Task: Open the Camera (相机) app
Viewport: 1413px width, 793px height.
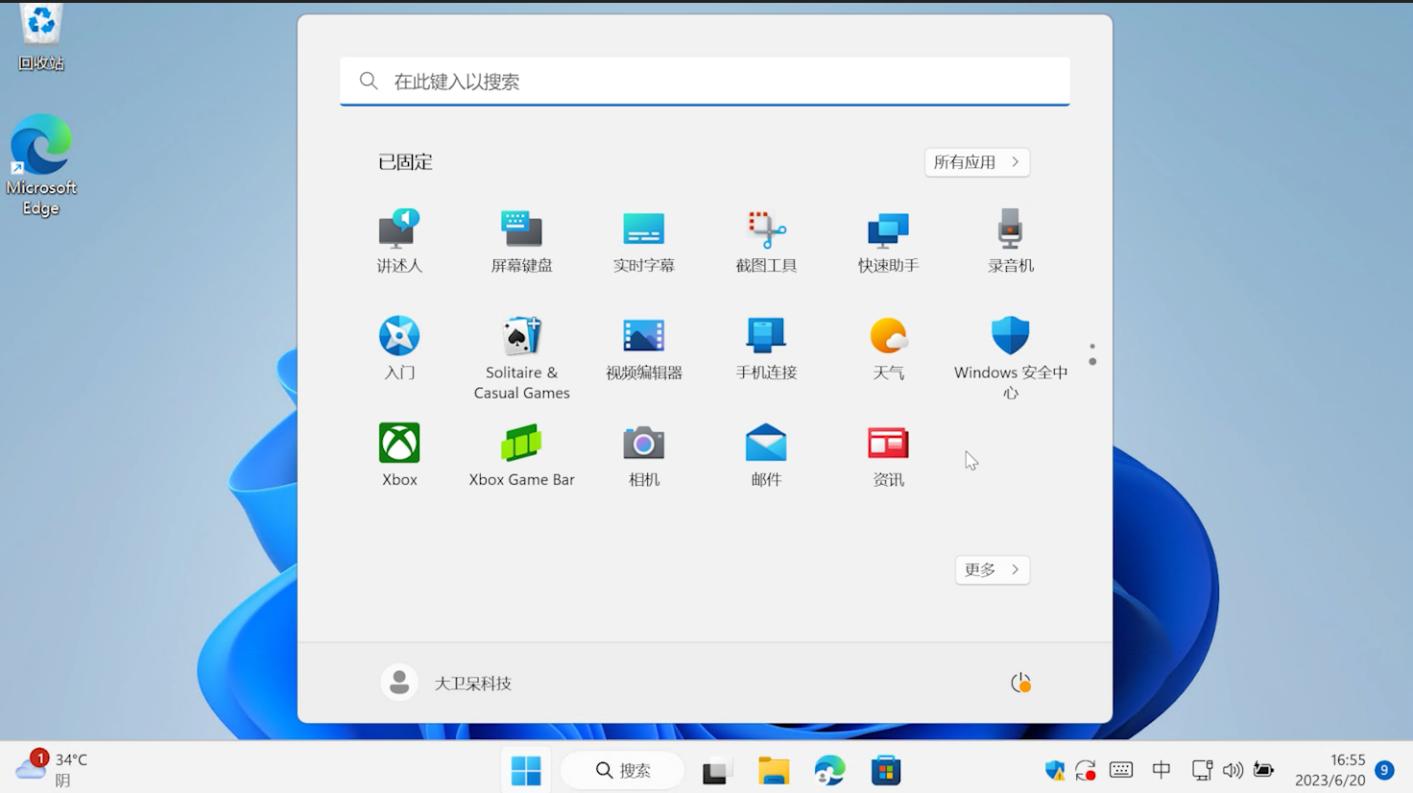Action: point(643,453)
